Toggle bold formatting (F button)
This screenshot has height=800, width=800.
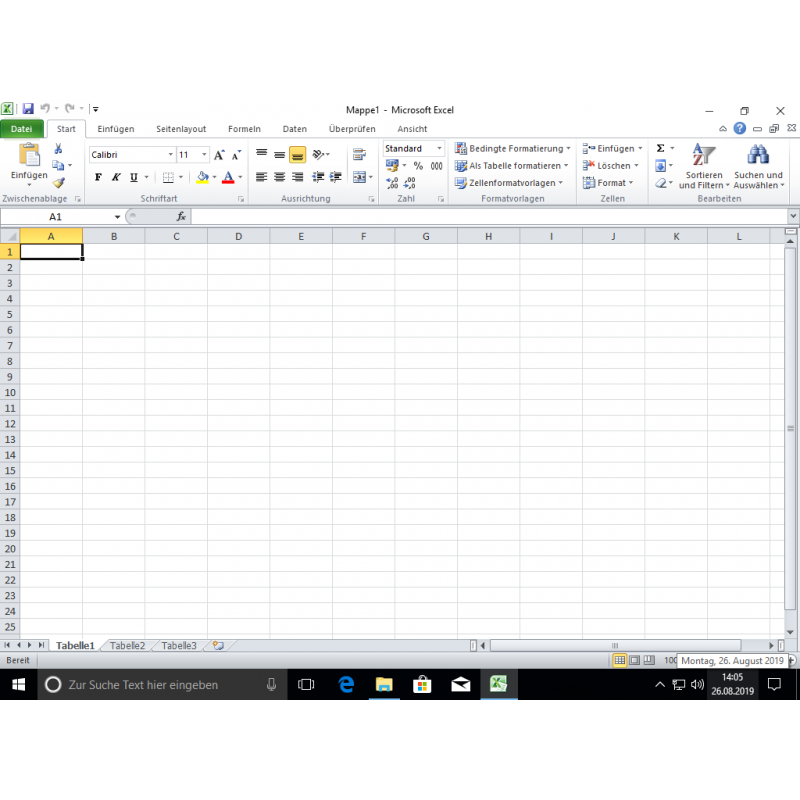pos(98,177)
